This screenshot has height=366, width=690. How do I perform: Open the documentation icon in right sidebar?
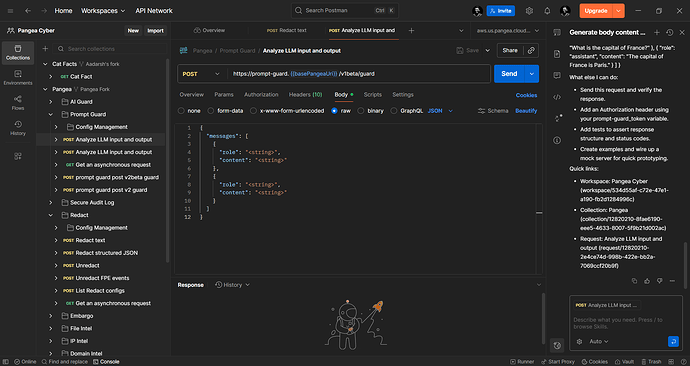(x=557, y=54)
